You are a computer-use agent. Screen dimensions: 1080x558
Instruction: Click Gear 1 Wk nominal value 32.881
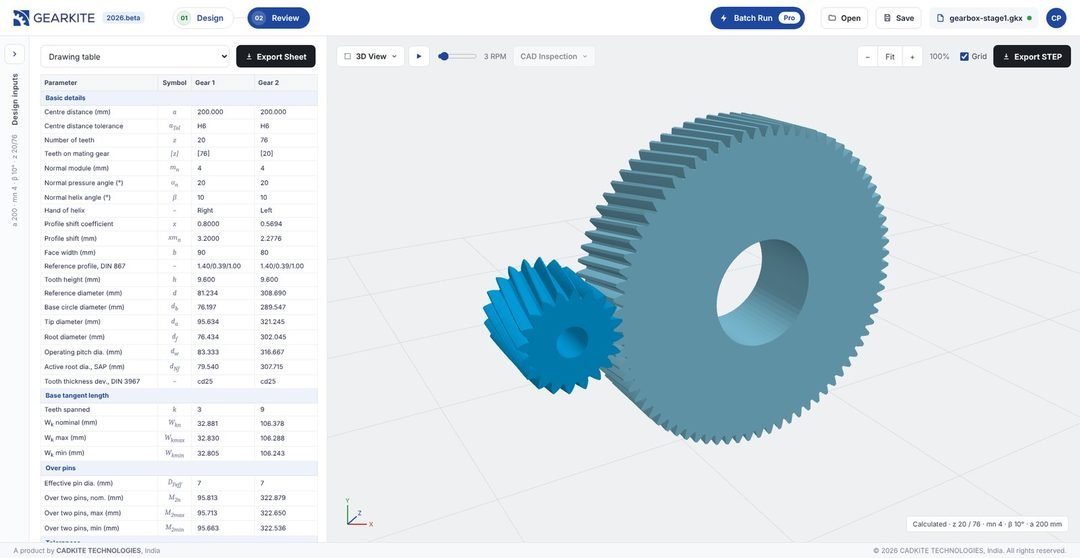click(208, 423)
